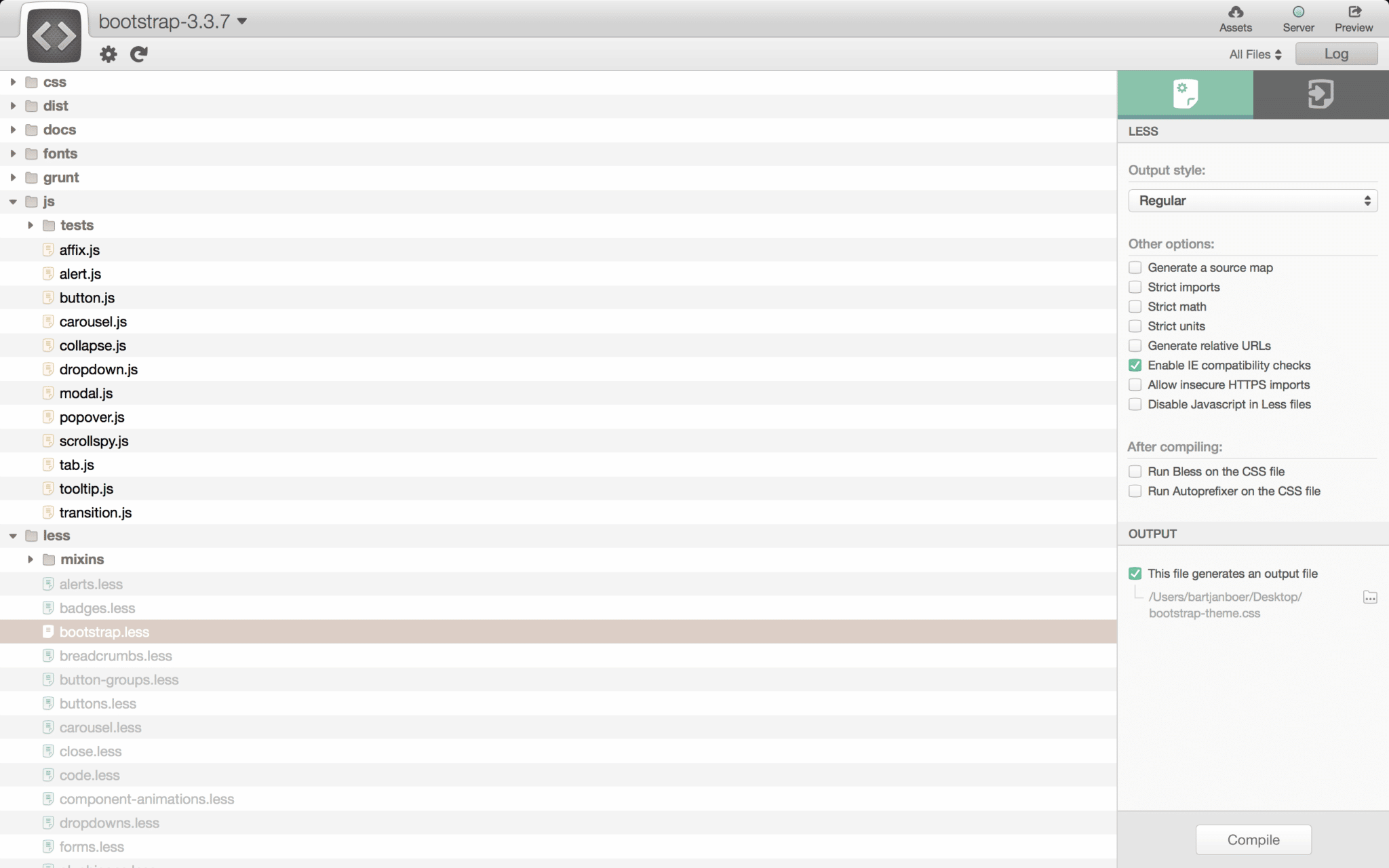
Task: Enable Generate a source map
Action: point(1134,267)
